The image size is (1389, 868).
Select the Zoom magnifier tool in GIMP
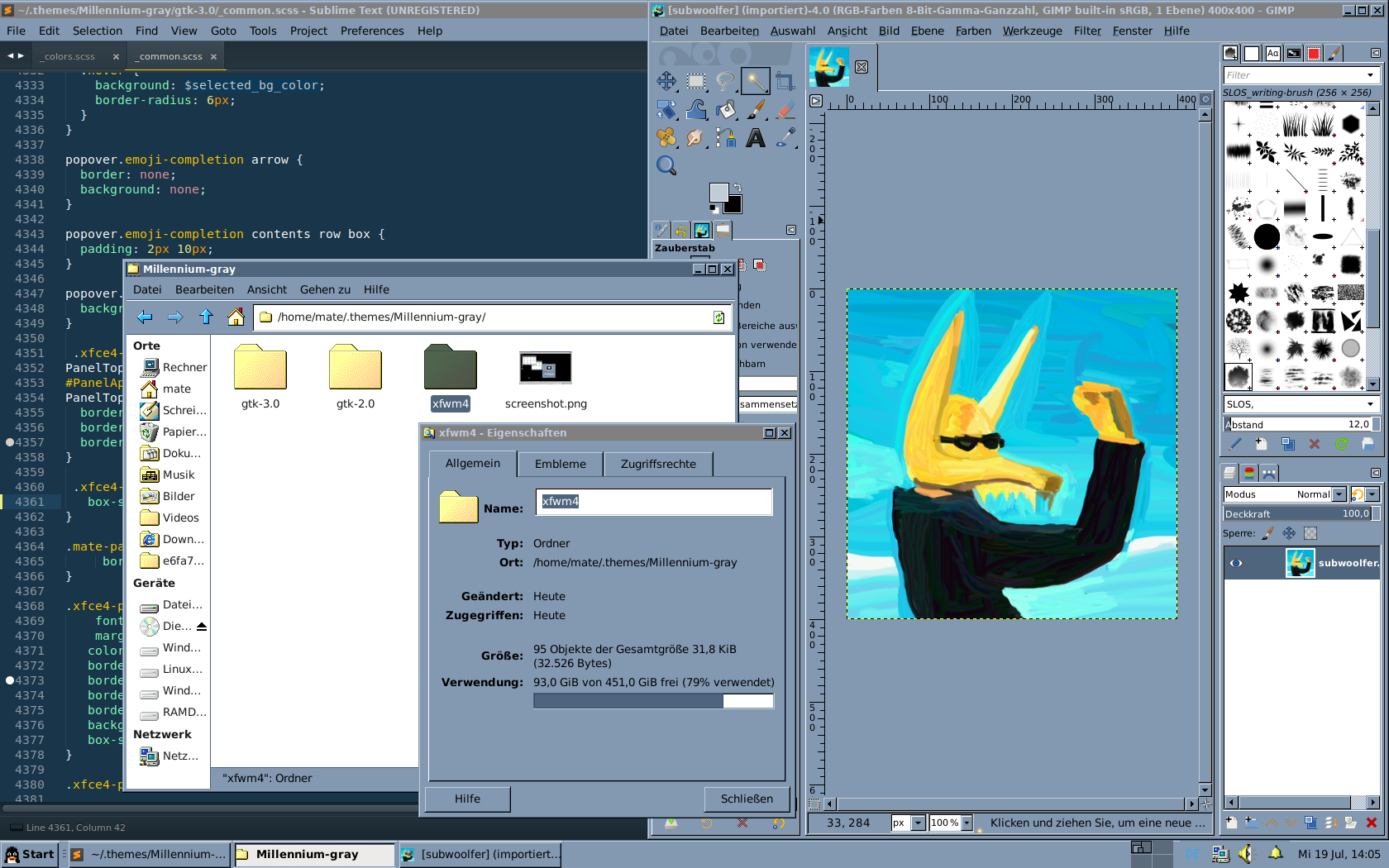(x=666, y=165)
